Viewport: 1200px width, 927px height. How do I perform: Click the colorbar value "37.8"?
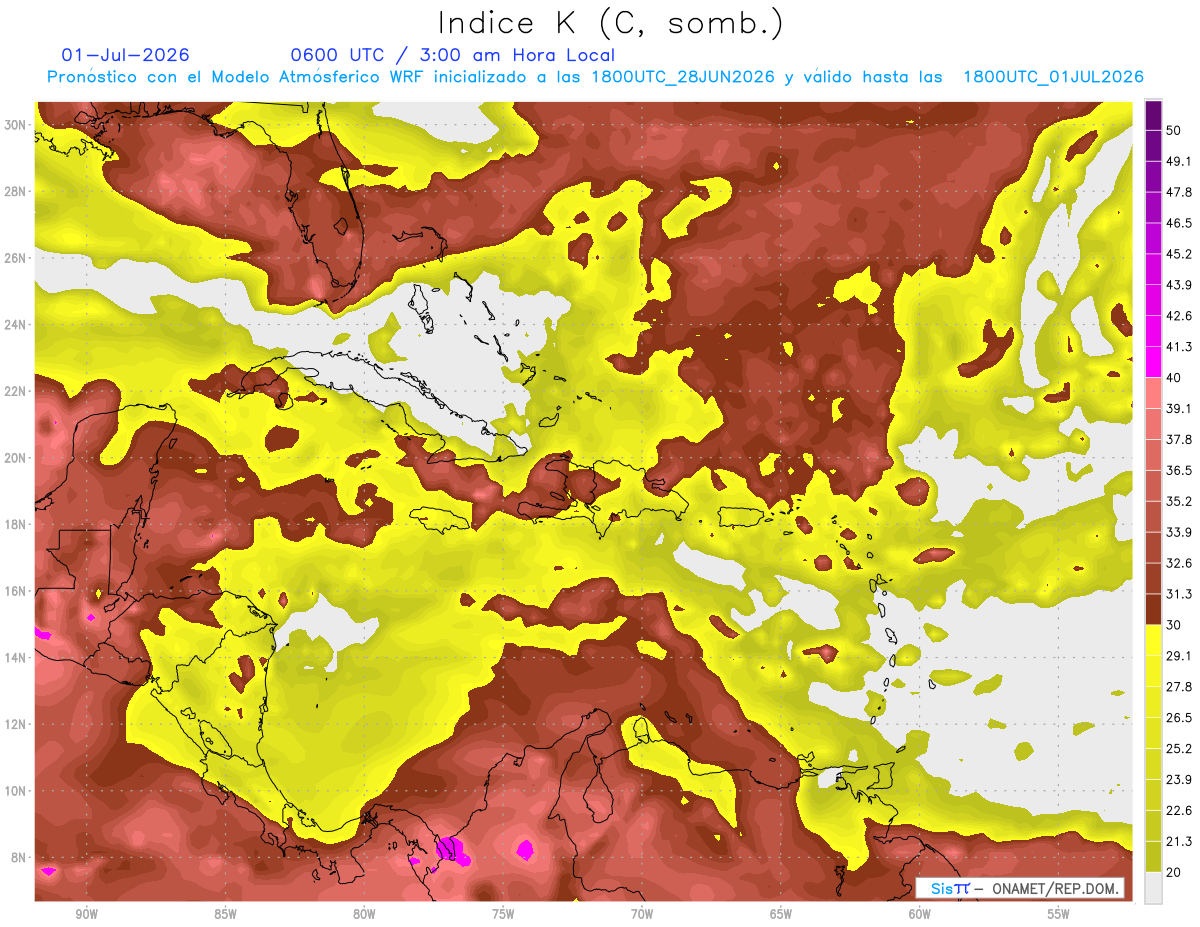coord(1178,440)
